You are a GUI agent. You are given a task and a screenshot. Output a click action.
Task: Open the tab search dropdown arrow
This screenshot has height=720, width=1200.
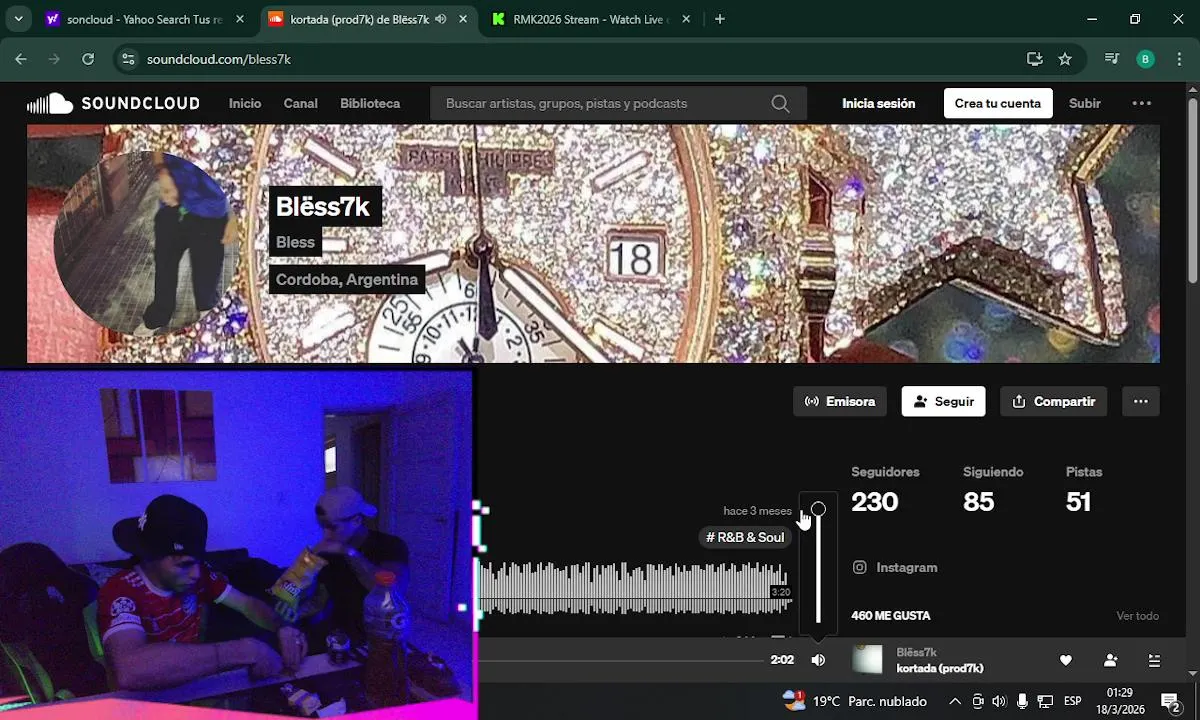(x=18, y=19)
